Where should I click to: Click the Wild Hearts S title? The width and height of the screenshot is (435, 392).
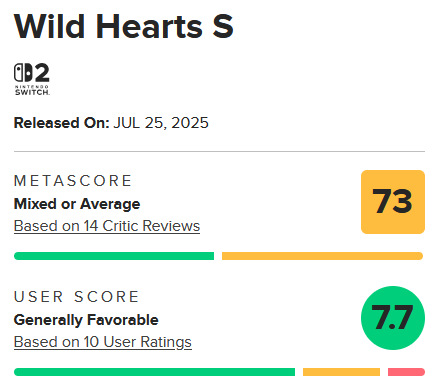click(124, 26)
